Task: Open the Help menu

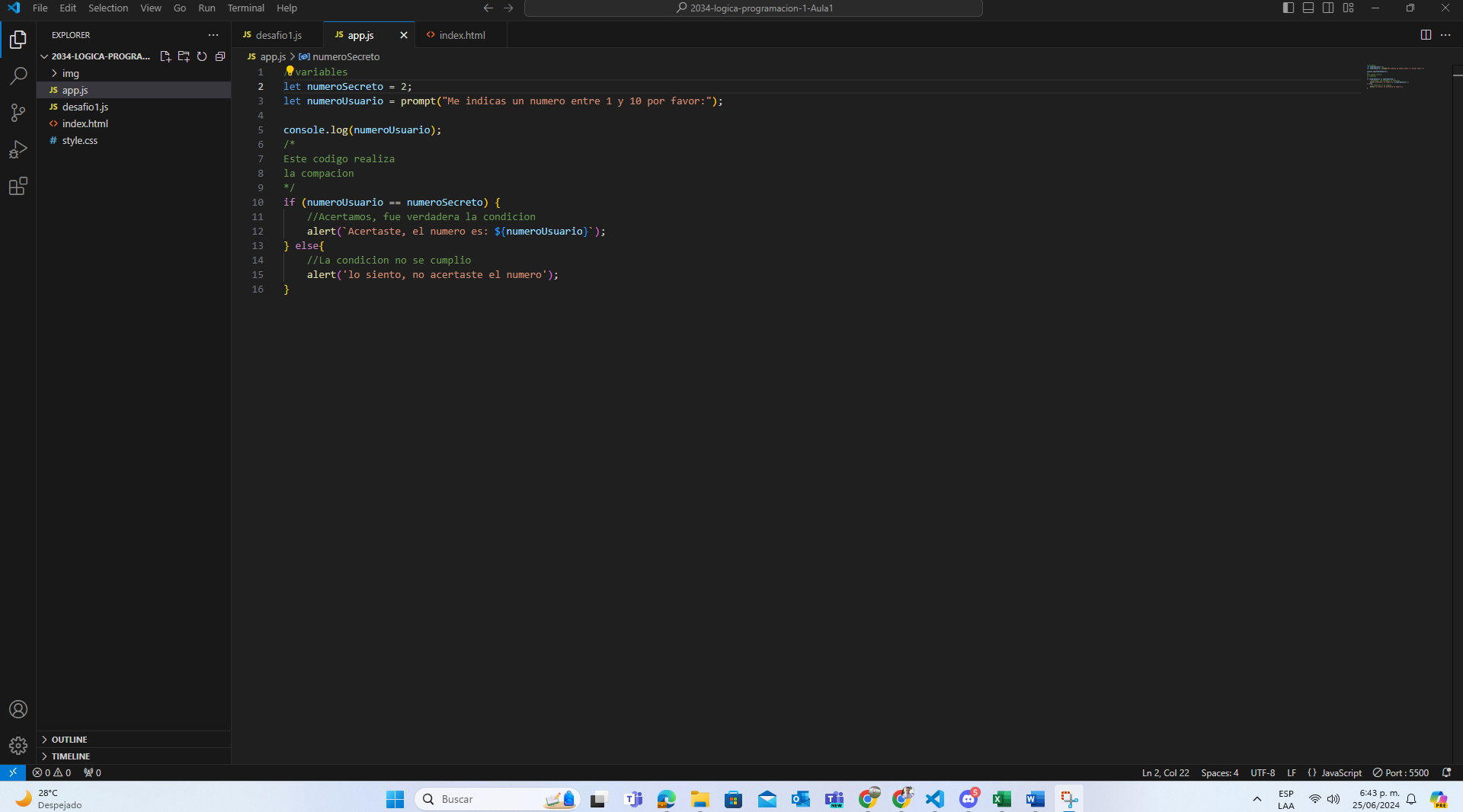Action: tap(287, 8)
